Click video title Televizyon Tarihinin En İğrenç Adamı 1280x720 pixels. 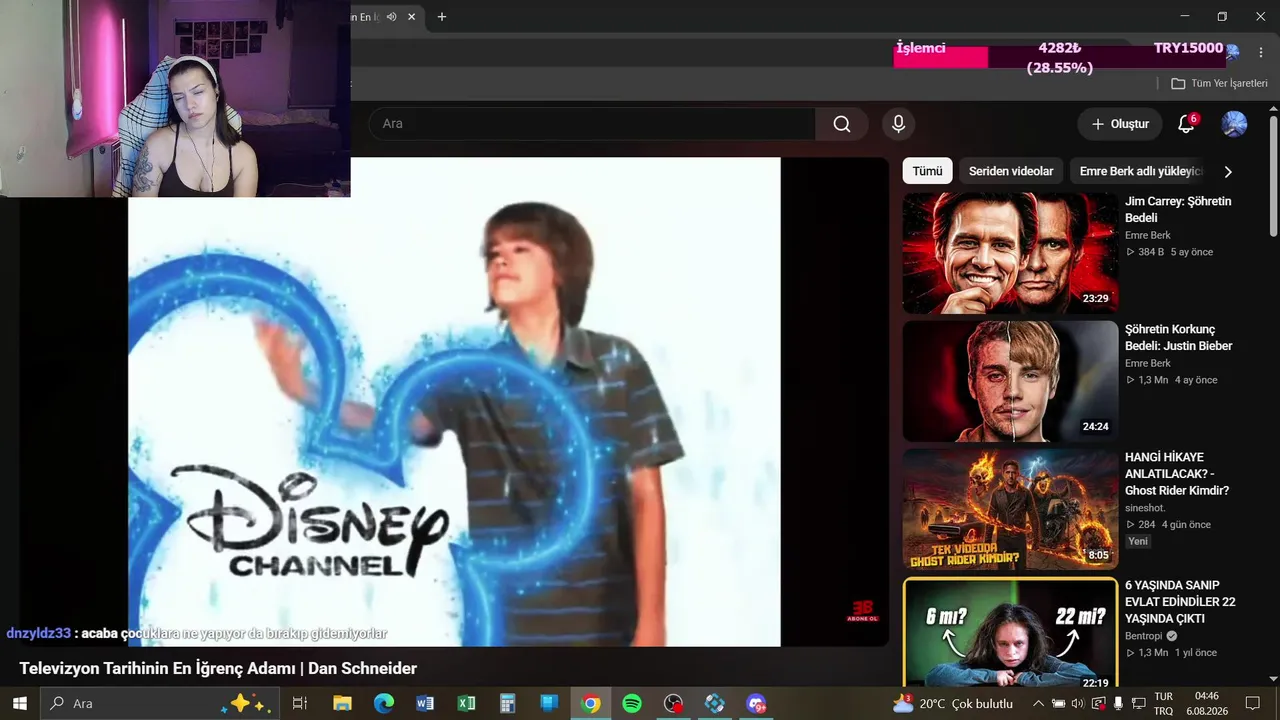[x=218, y=668]
